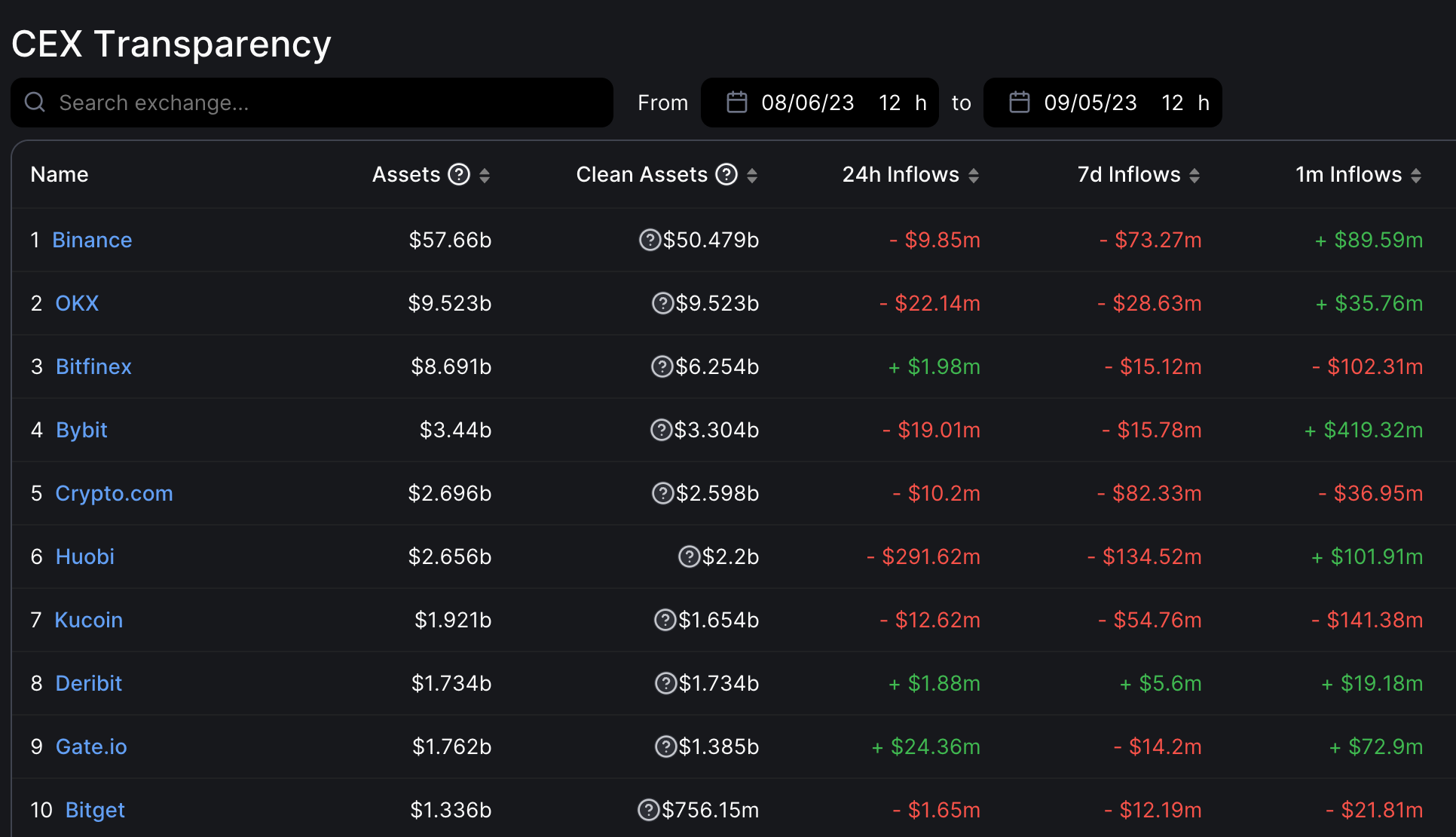Click help icon beside Bitfinex clean assets
This screenshot has width=1456, height=837.
[x=662, y=366]
